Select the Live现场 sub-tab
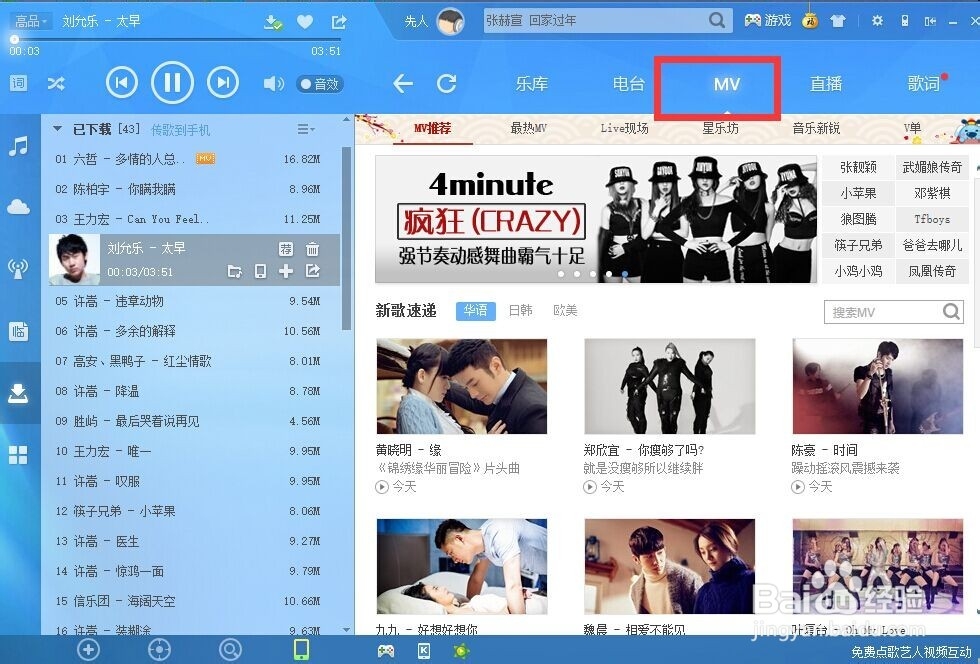 pos(624,128)
